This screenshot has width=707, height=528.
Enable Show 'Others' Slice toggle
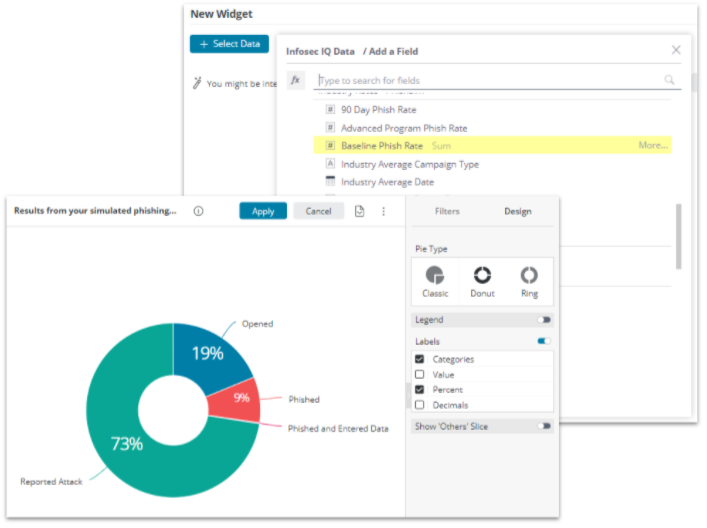(x=544, y=426)
